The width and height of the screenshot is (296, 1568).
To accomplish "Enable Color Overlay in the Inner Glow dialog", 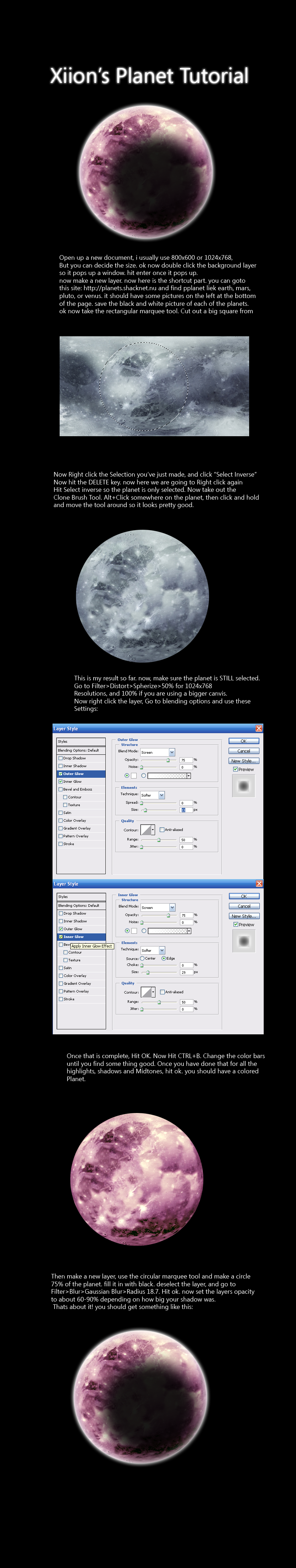I will 61,976.
